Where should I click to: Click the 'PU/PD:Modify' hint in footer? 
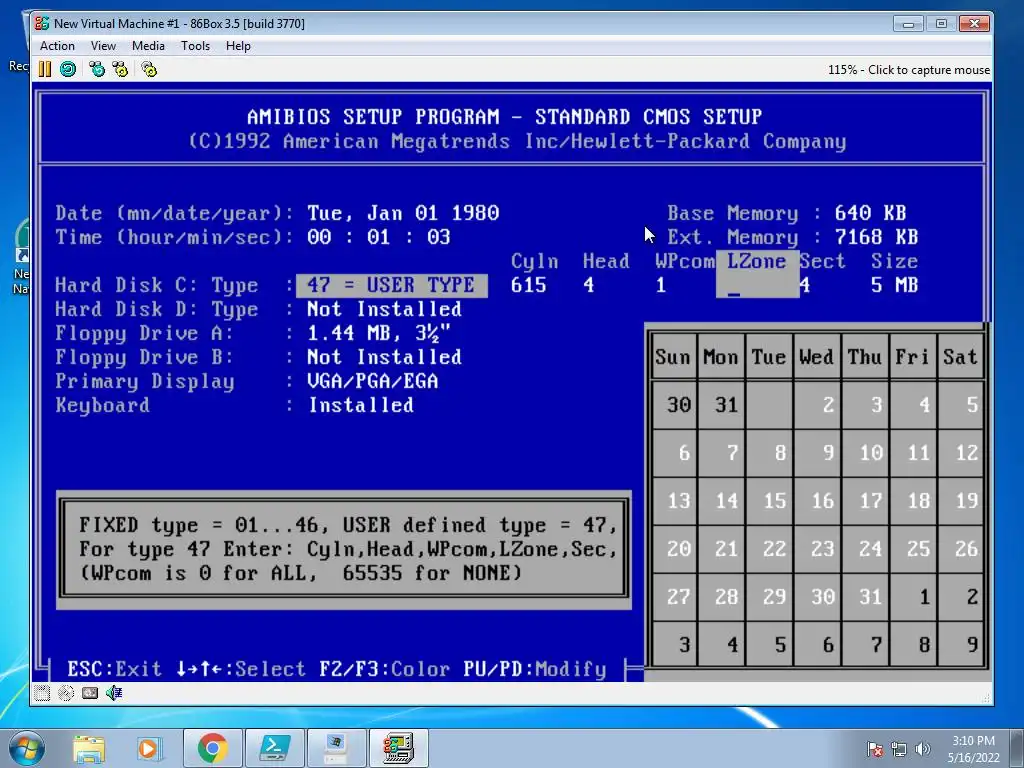[535, 669]
